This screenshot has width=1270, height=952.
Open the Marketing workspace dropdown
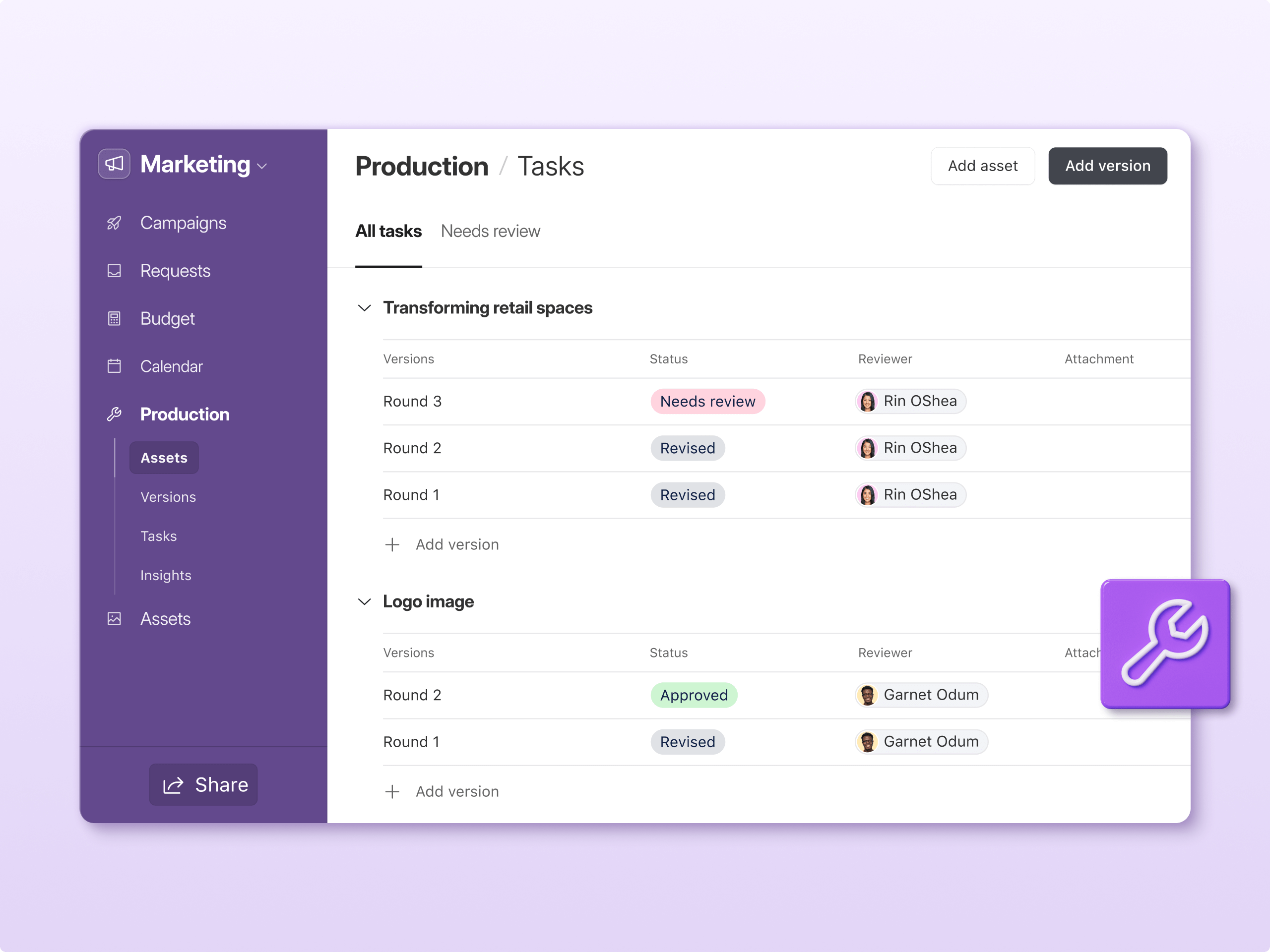click(262, 167)
